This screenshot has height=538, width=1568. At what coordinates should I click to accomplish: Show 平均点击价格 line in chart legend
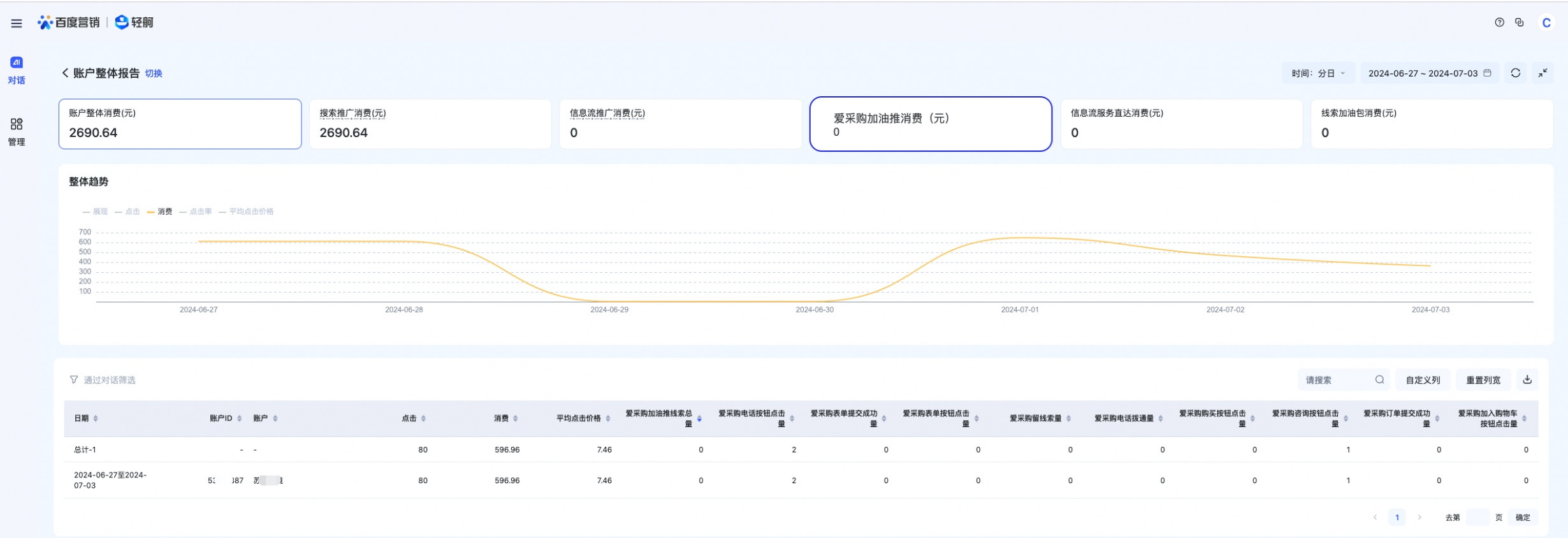click(x=247, y=212)
